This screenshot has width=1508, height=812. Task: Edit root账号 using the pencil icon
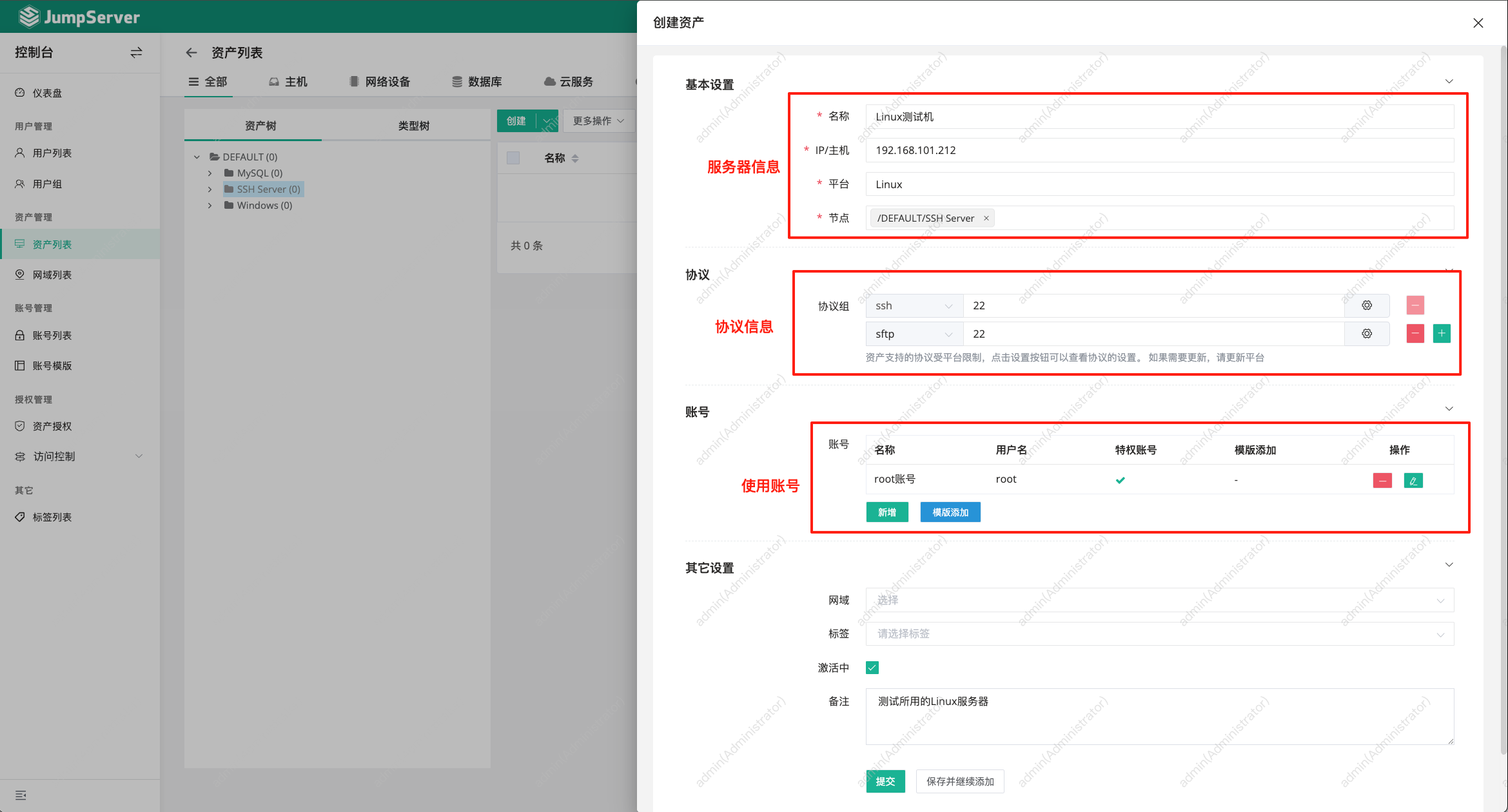point(1413,480)
